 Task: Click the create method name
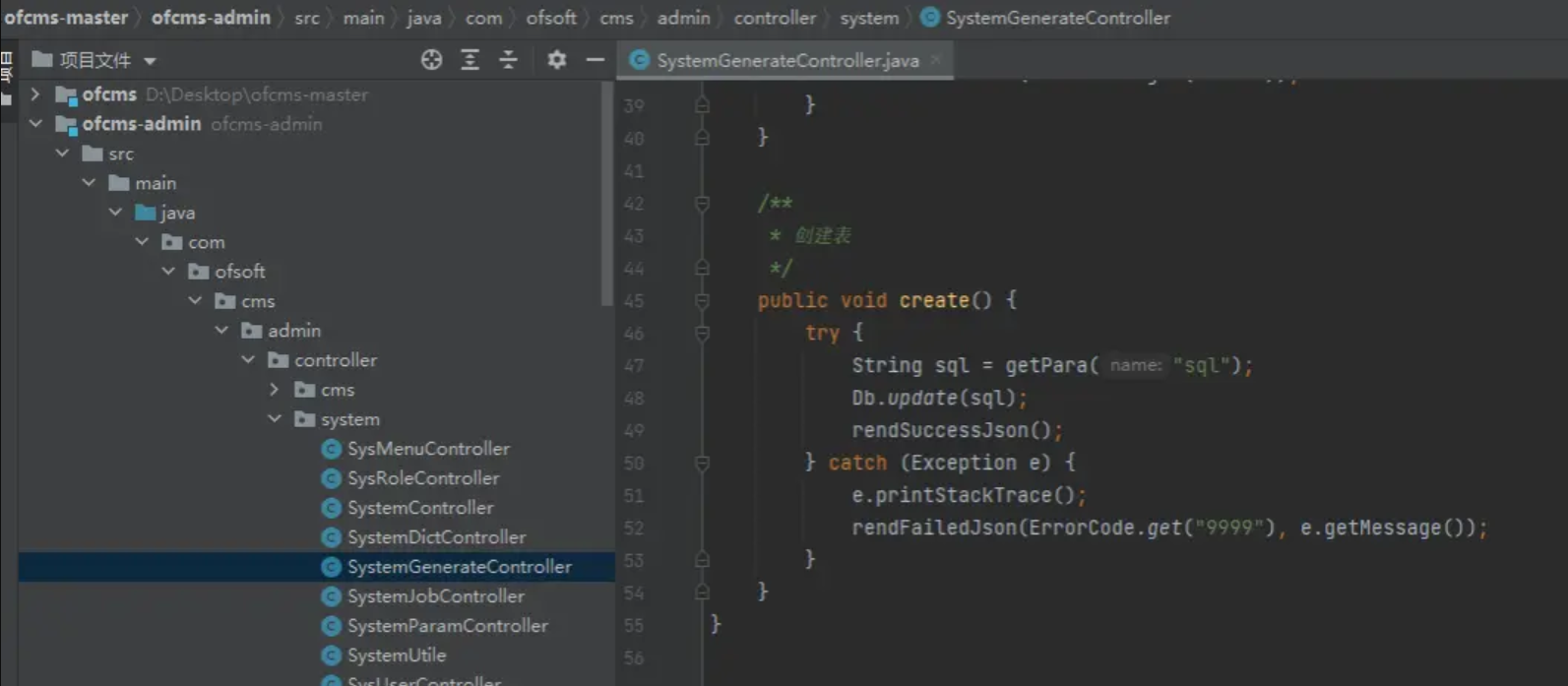(x=934, y=300)
